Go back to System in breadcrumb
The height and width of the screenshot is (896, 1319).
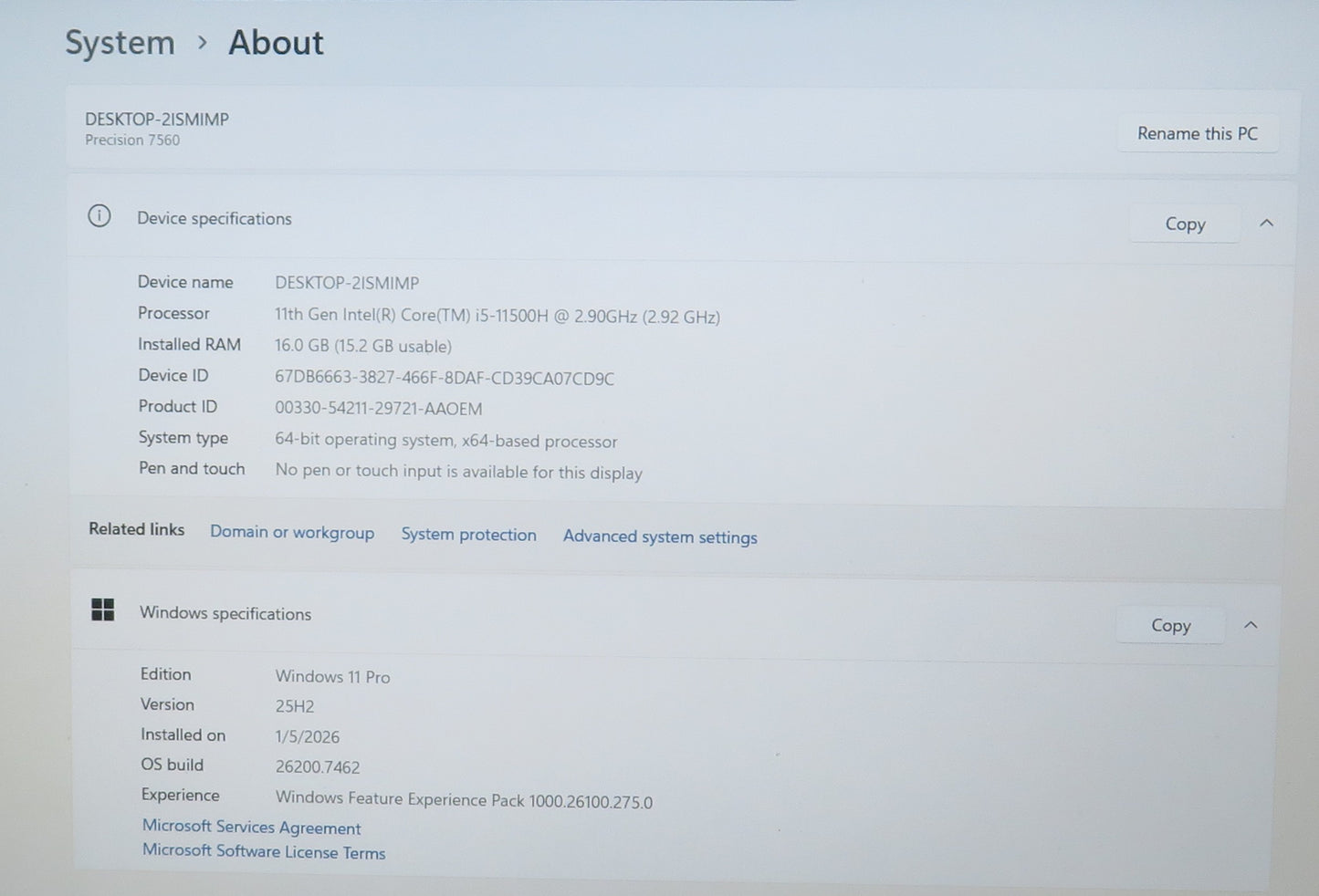coord(120,43)
